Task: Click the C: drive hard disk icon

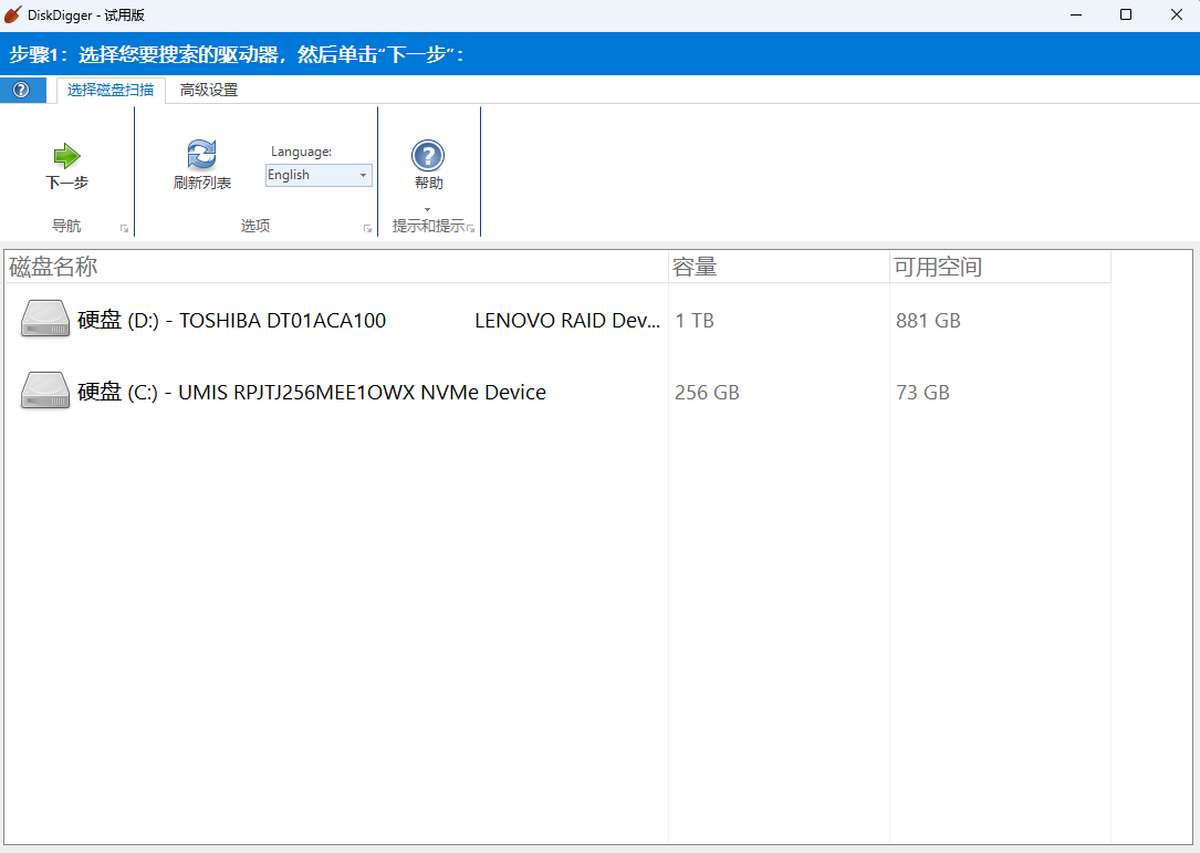Action: tap(45, 392)
